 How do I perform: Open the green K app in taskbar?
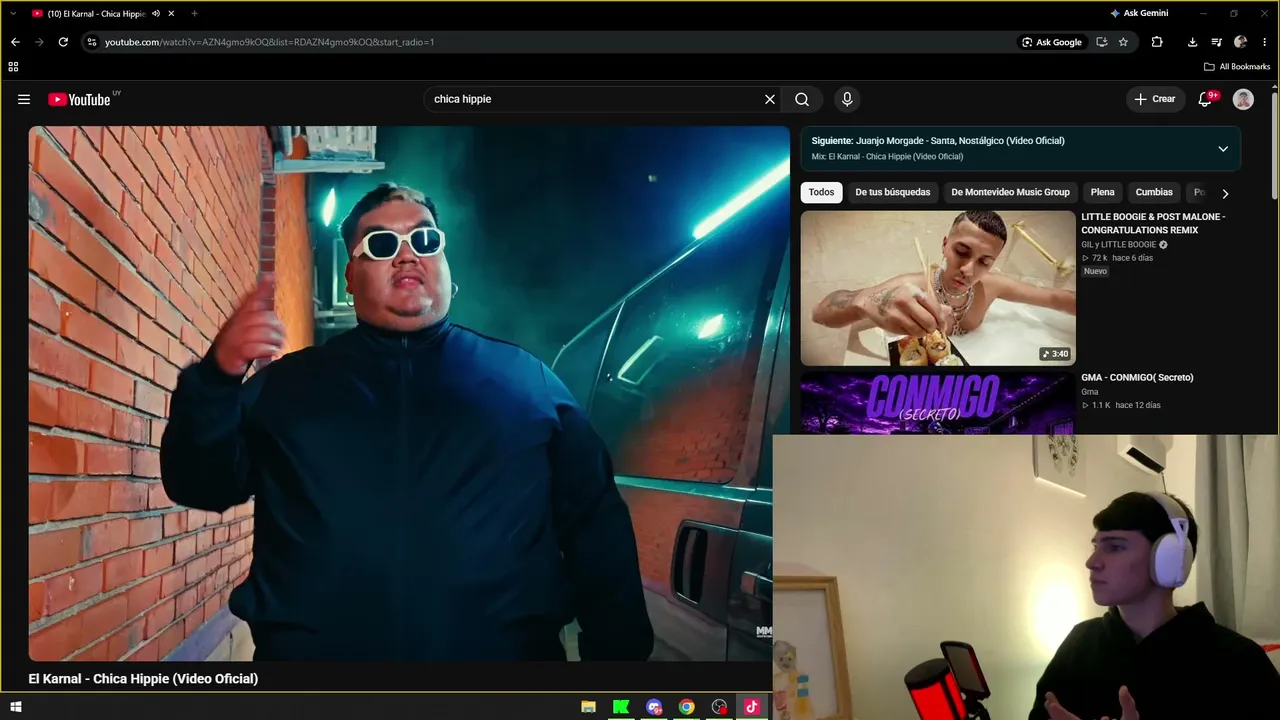pyautogui.click(x=621, y=707)
